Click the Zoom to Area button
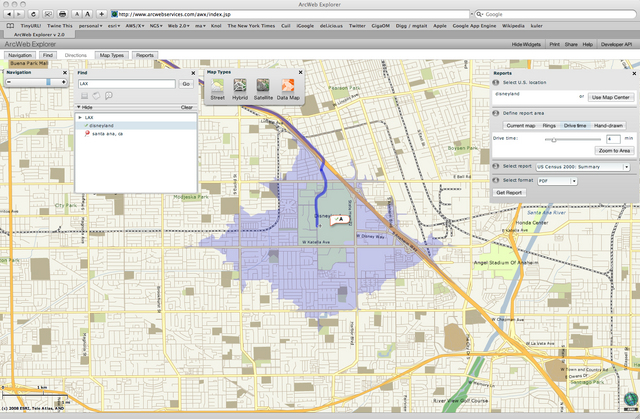This screenshot has height=419, width=640. [614, 151]
